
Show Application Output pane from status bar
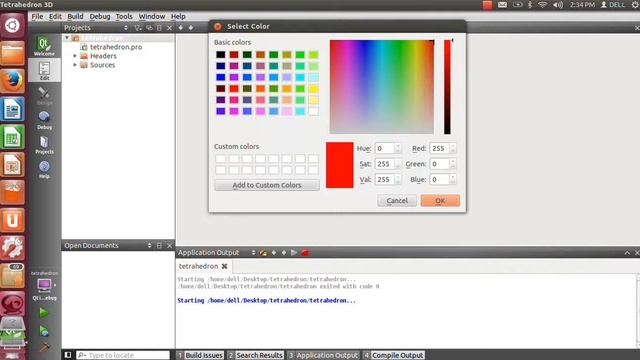pos(323,355)
